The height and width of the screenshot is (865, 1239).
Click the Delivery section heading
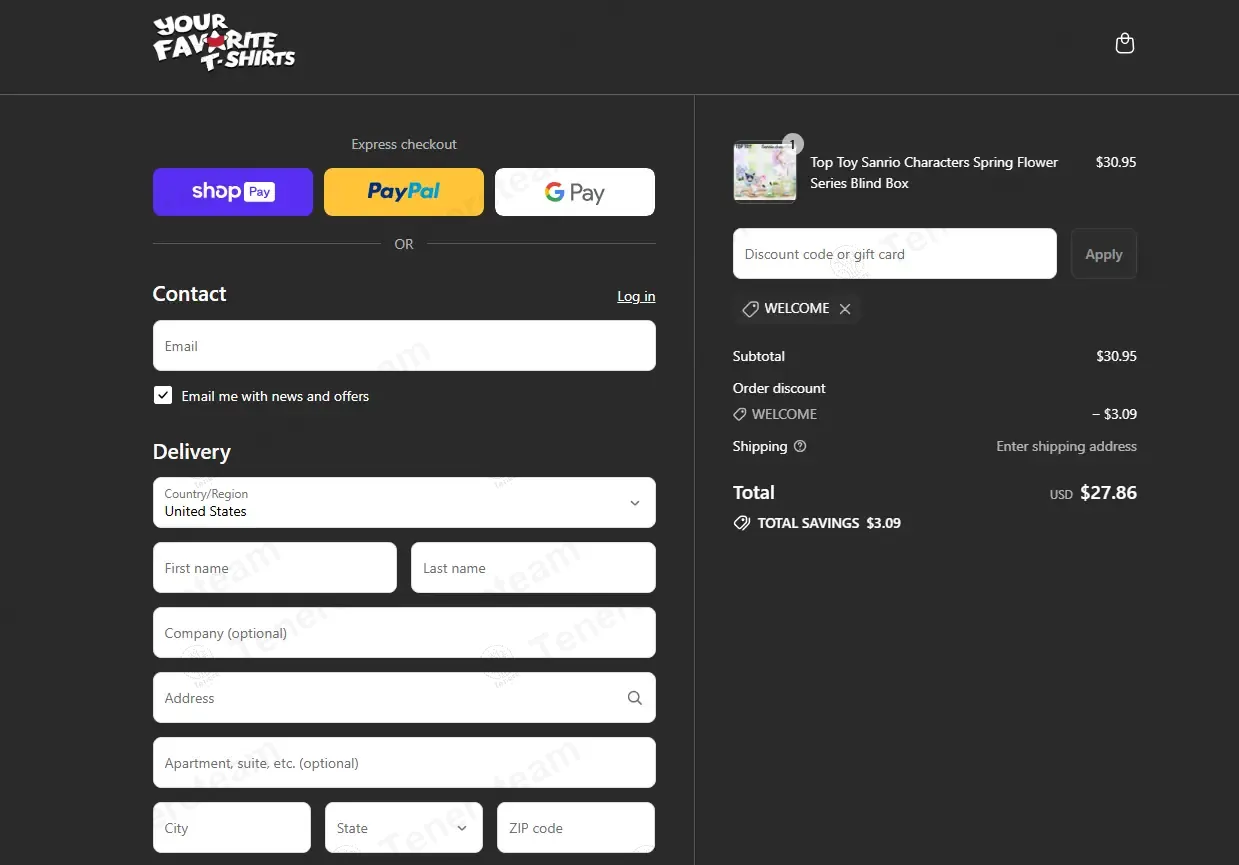point(192,452)
